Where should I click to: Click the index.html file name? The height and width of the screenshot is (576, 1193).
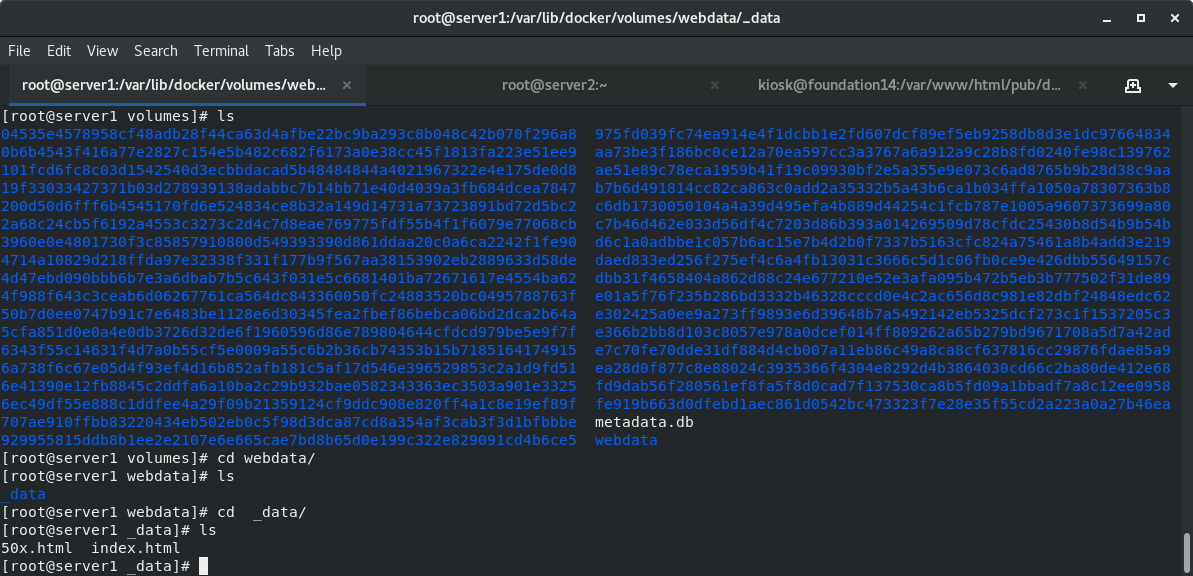135,548
